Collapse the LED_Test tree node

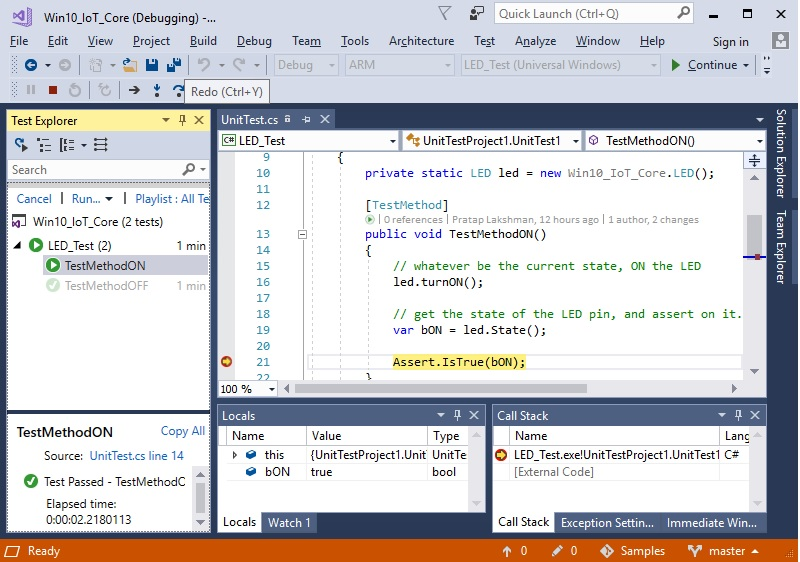pos(18,245)
